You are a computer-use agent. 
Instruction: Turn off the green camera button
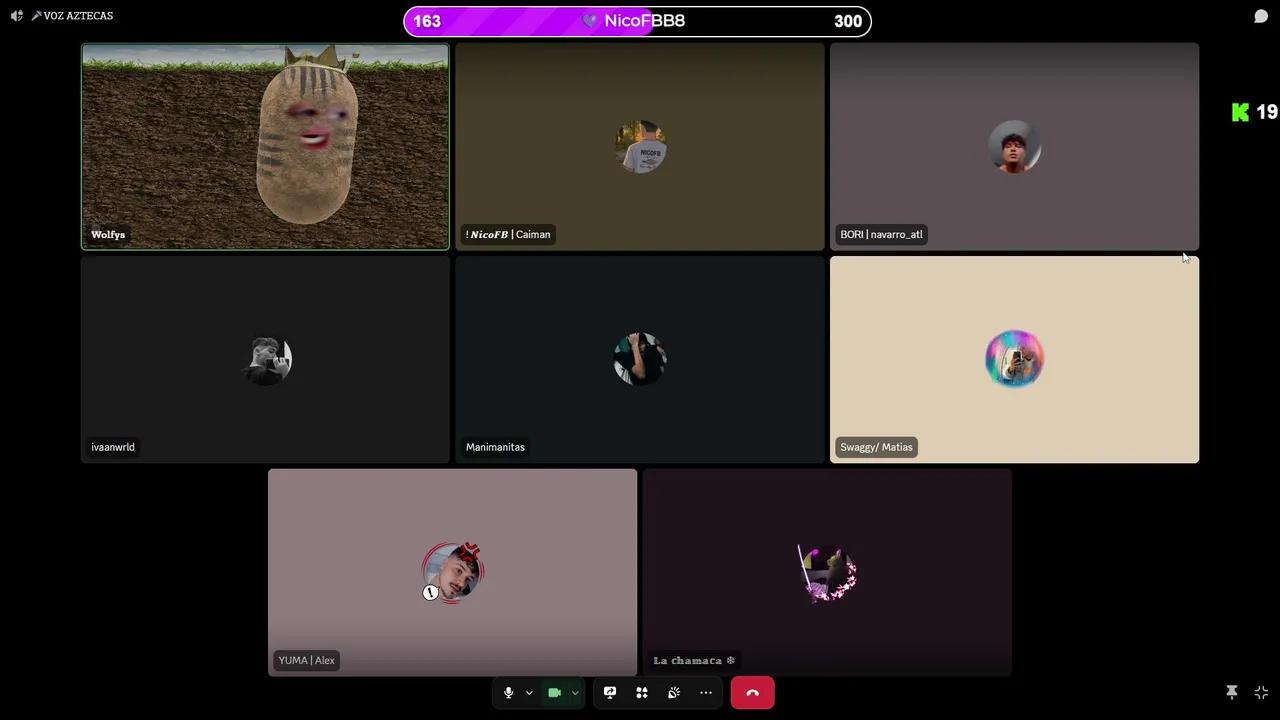tap(554, 693)
